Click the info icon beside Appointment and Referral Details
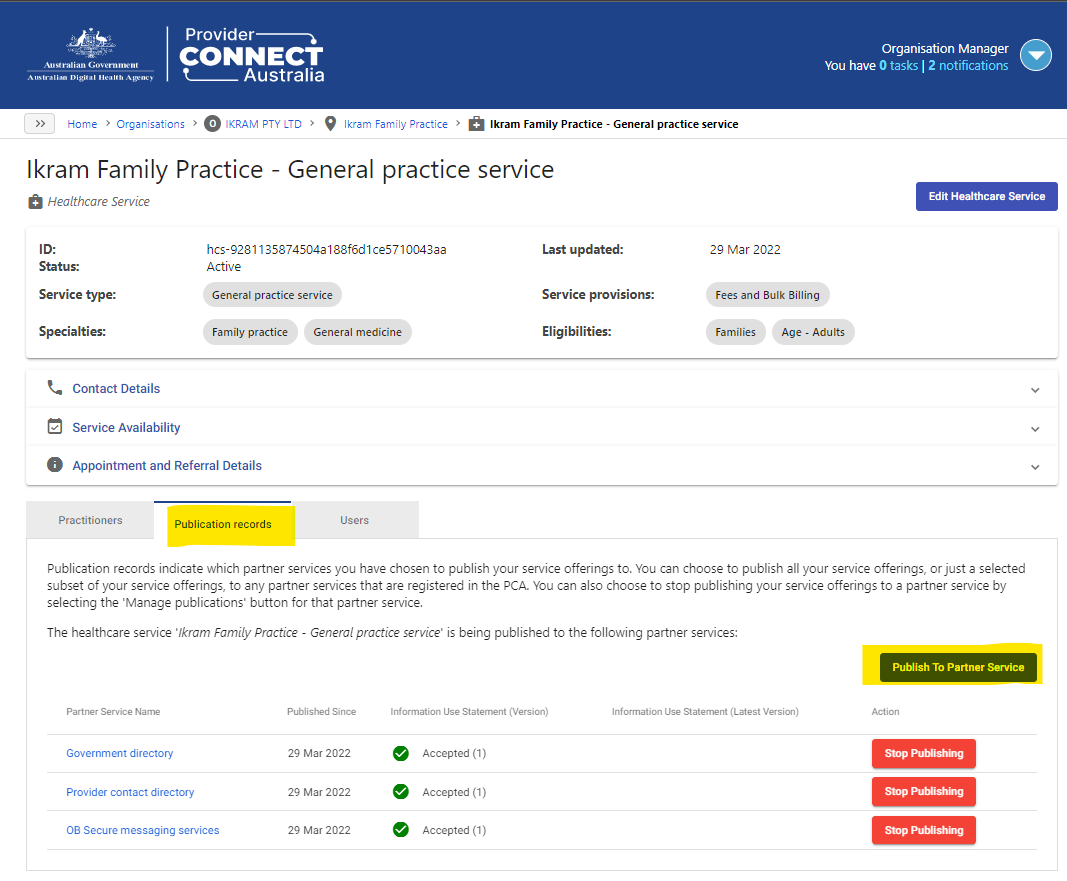This screenshot has width=1067, height=881. click(55, 465)
